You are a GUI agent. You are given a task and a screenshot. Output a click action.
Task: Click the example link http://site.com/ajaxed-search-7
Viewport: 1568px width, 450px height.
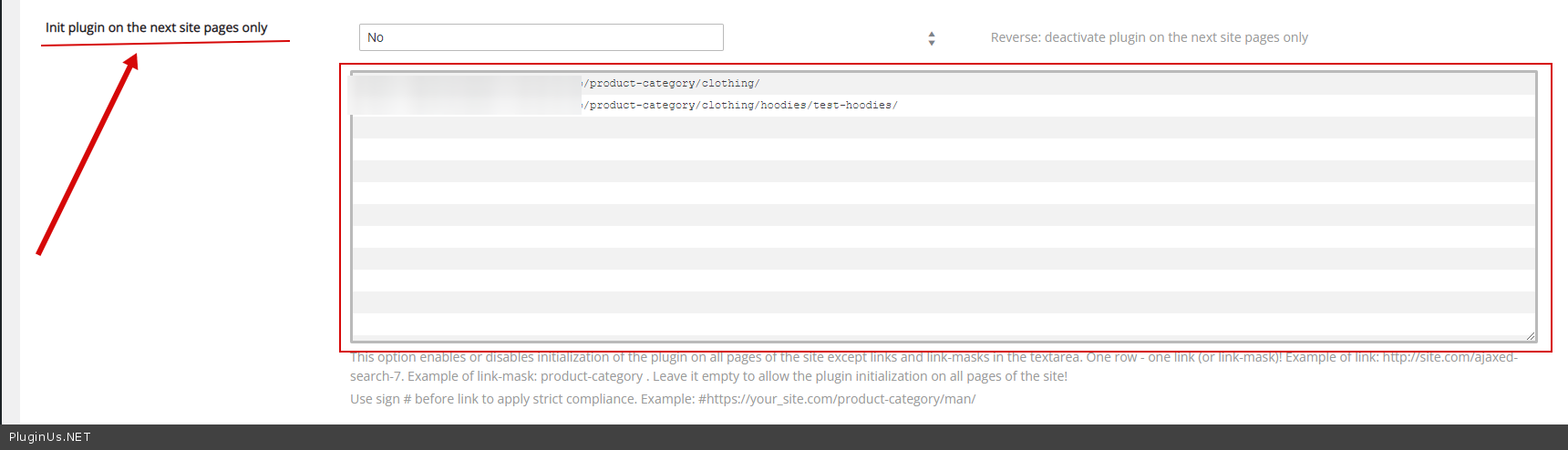click(x=1449, y=357)
